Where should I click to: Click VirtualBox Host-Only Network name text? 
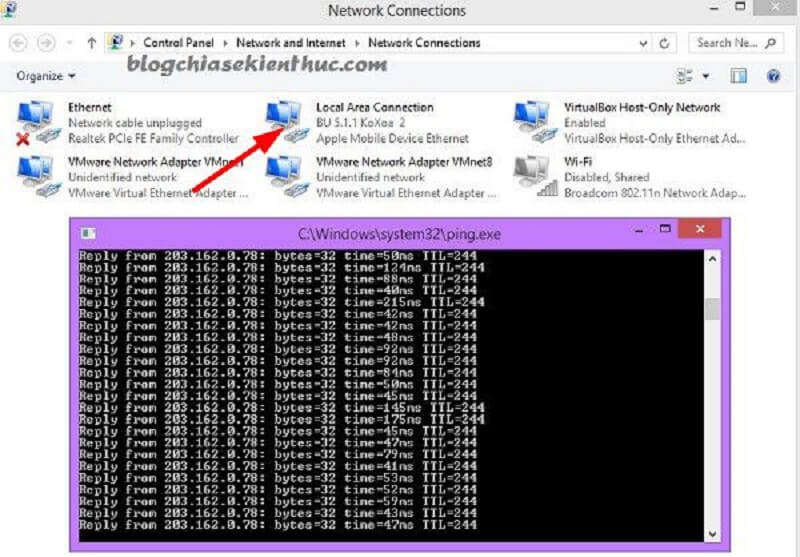tap(642, 108)
